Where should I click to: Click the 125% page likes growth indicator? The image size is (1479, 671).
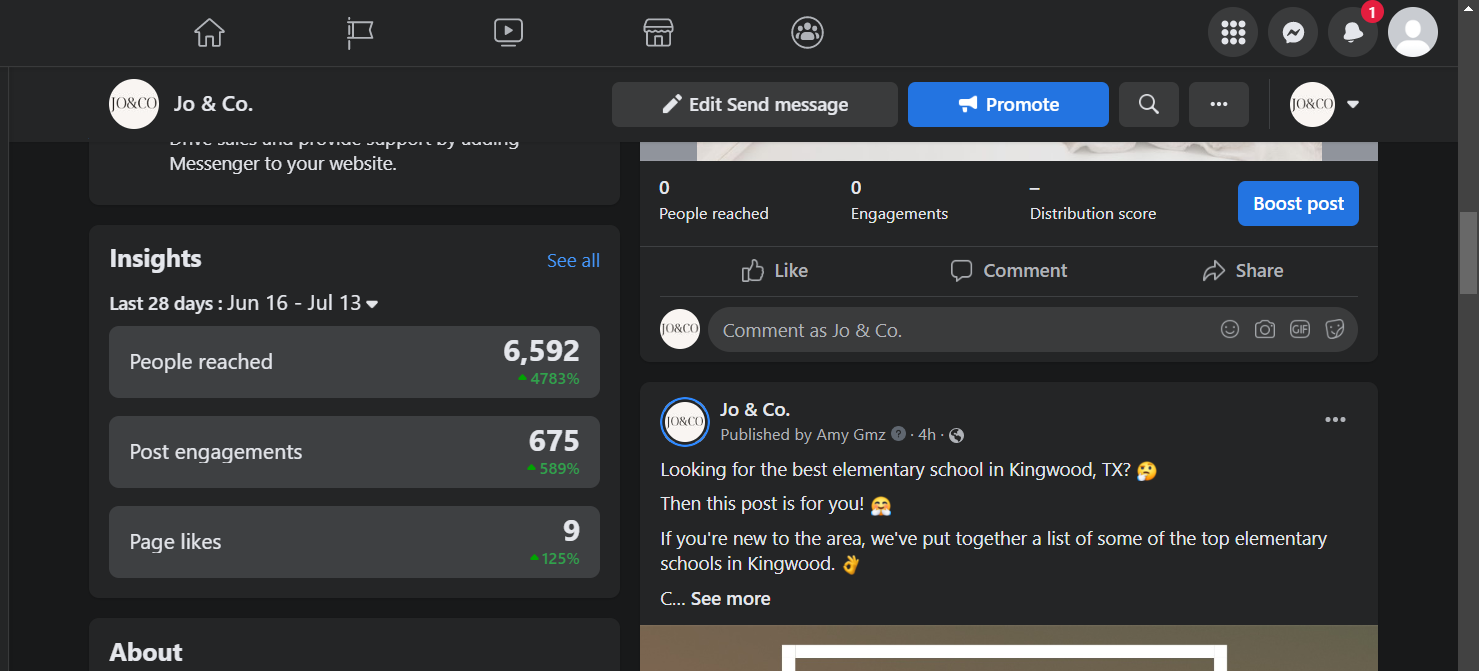[x=554, y=559]
